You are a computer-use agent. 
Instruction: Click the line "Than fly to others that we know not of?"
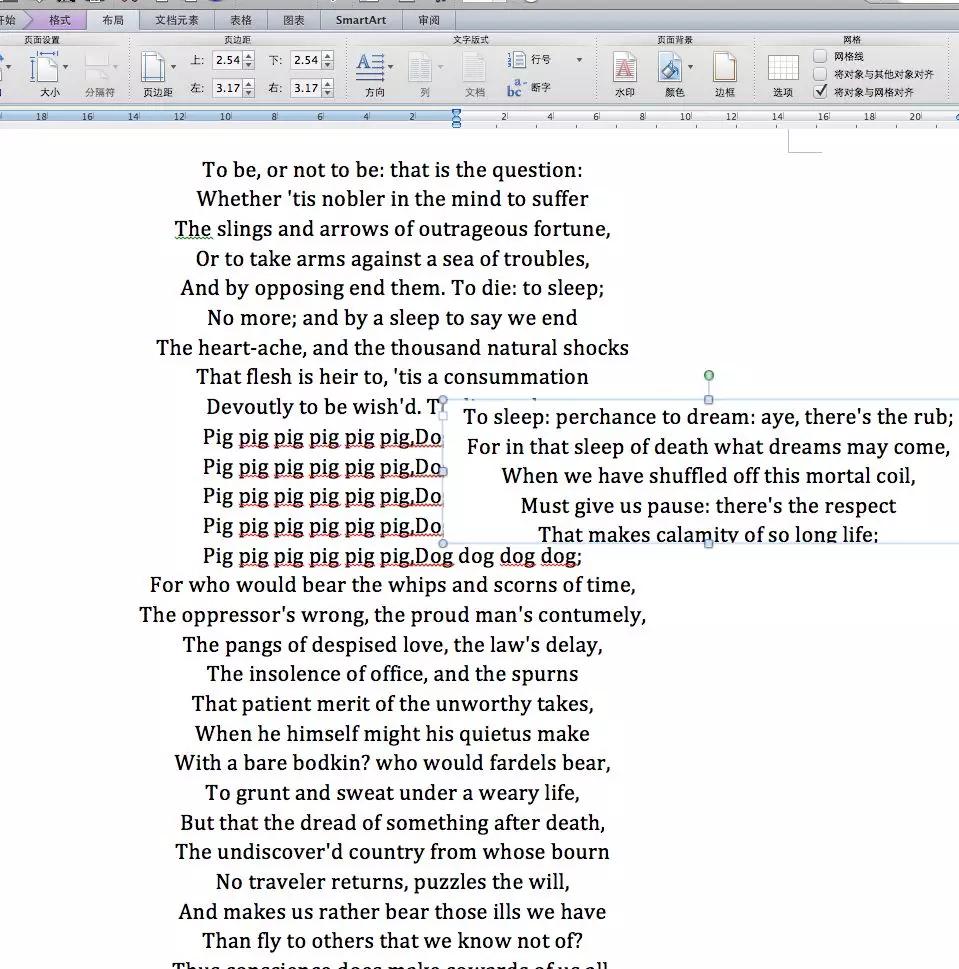pos(392,941)
